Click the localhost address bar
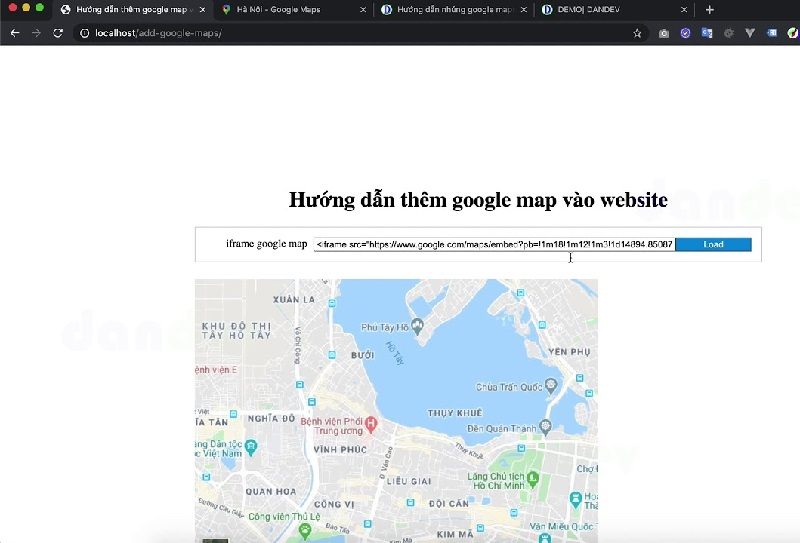800x543 pixels. point(357,33)
